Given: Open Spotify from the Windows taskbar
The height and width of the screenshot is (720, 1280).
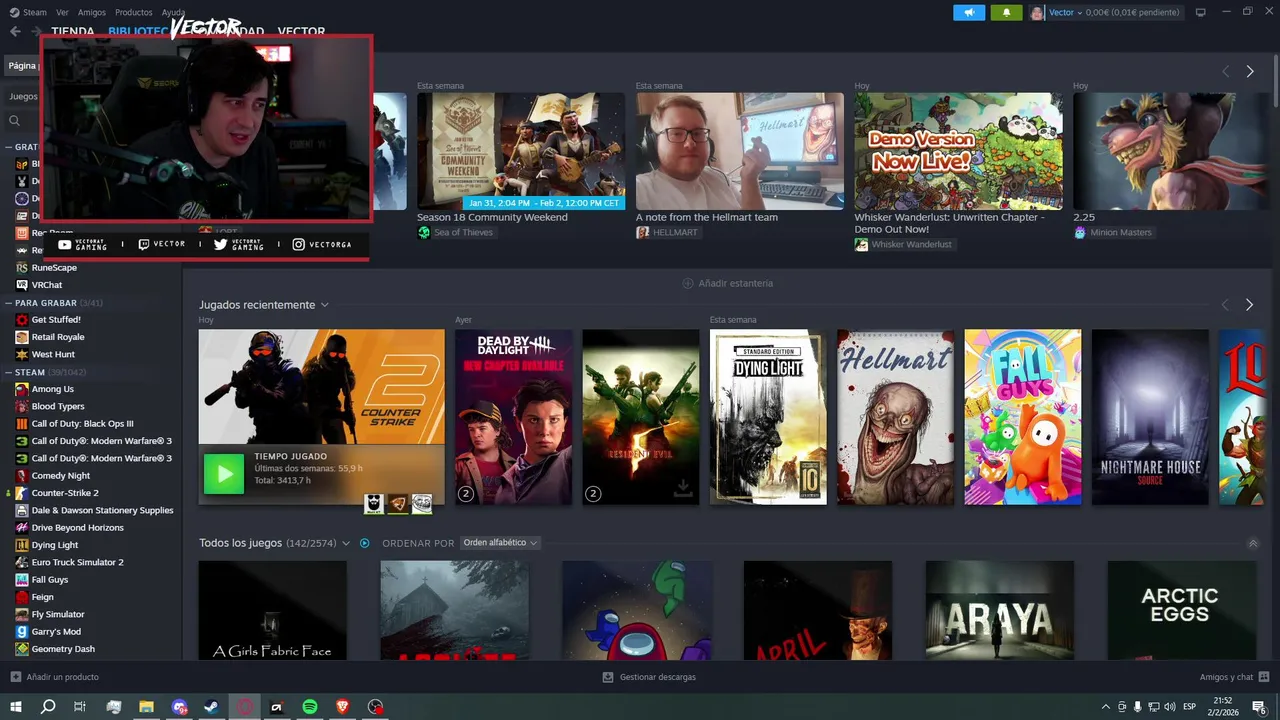Looking at the screenshot, I should tap(310, 707).
